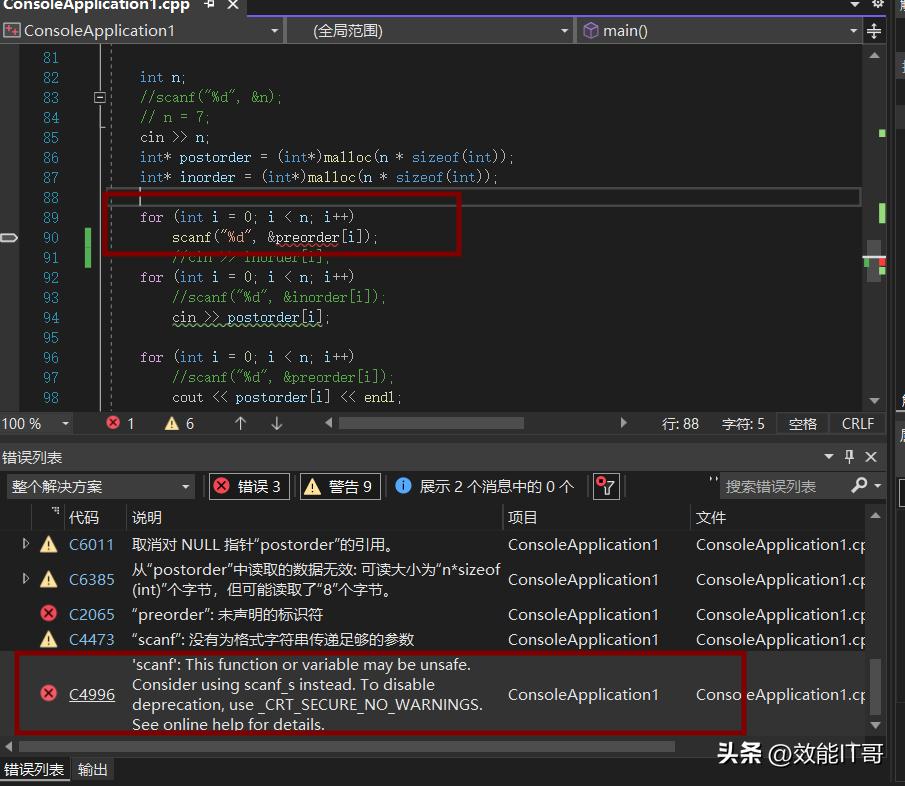Click the error icon of C2065 row
Viewport: 905px width, 786px height.
48,613
